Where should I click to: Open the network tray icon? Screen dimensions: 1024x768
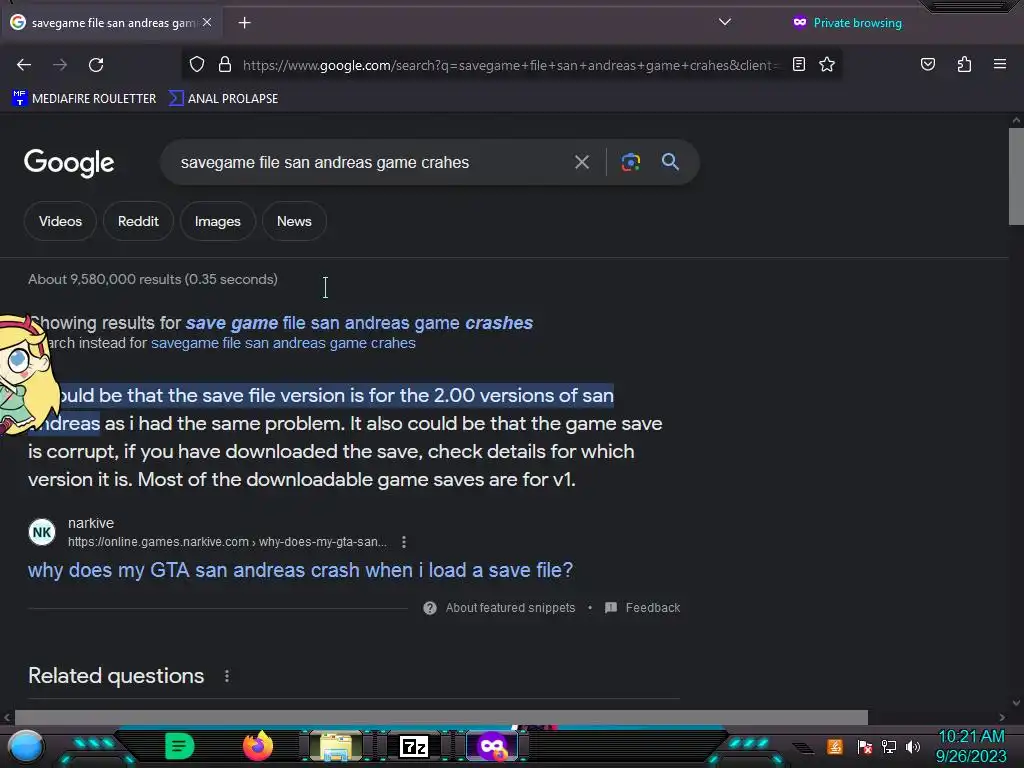tap(889, 746)
